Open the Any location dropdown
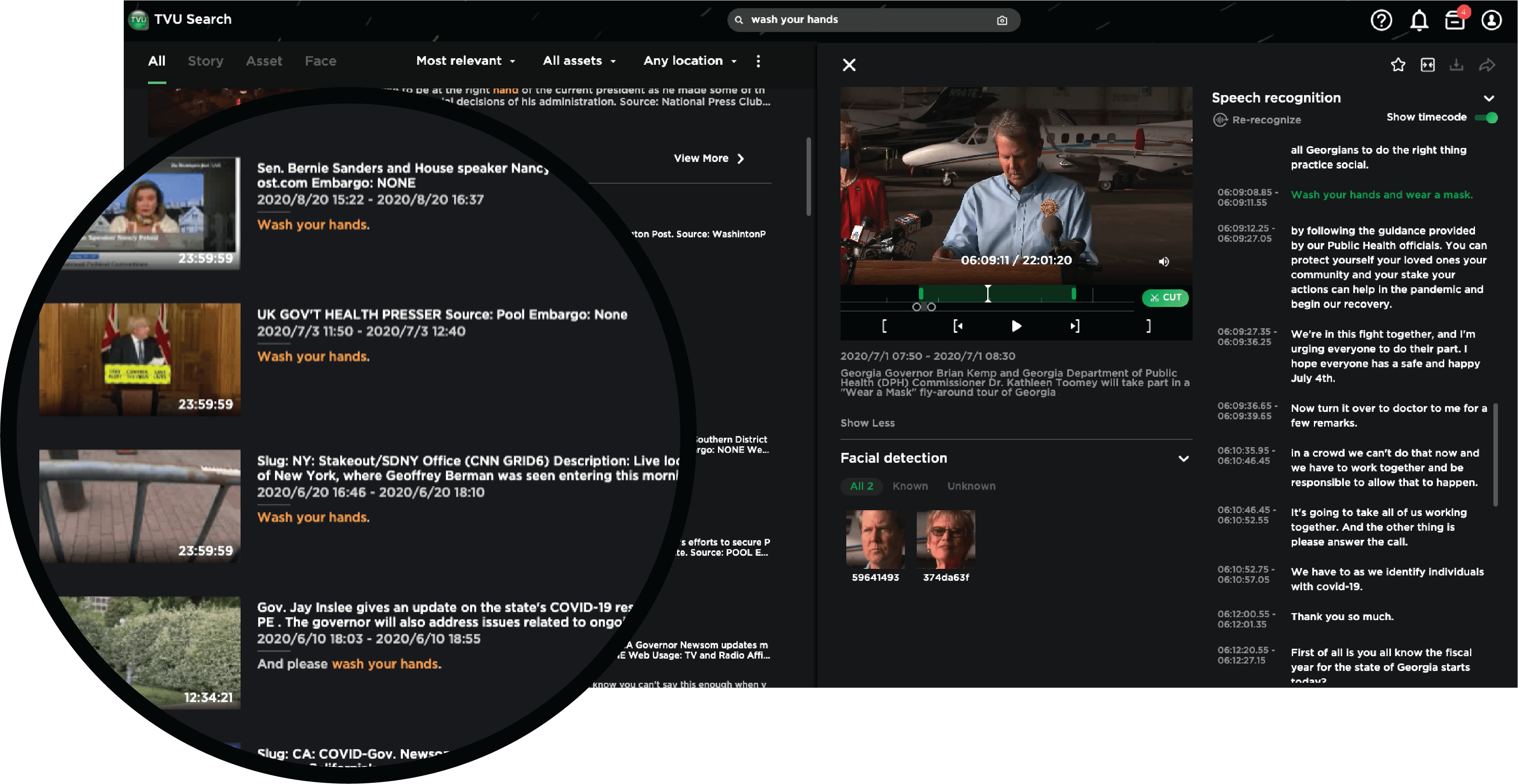 click(x=689, y=61)
